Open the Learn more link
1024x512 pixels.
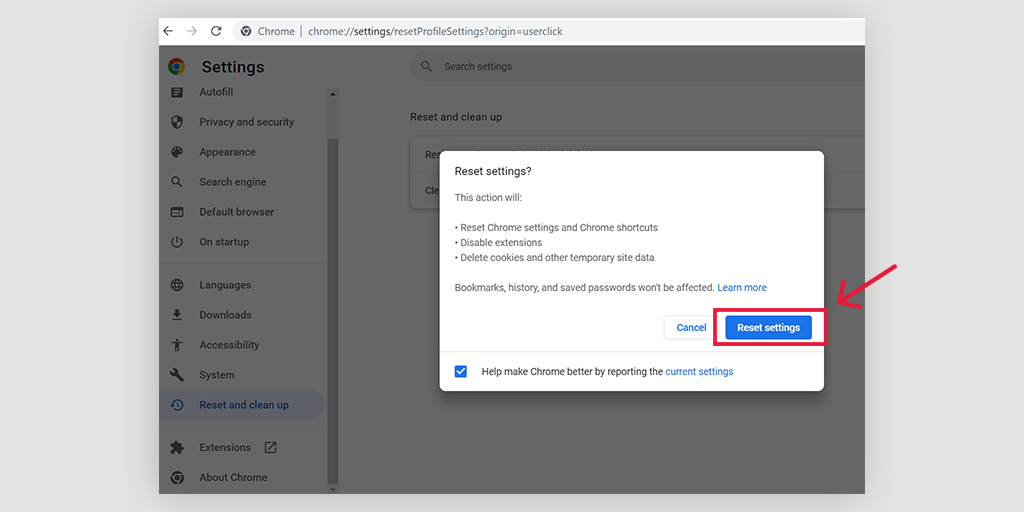click(742, 288)
